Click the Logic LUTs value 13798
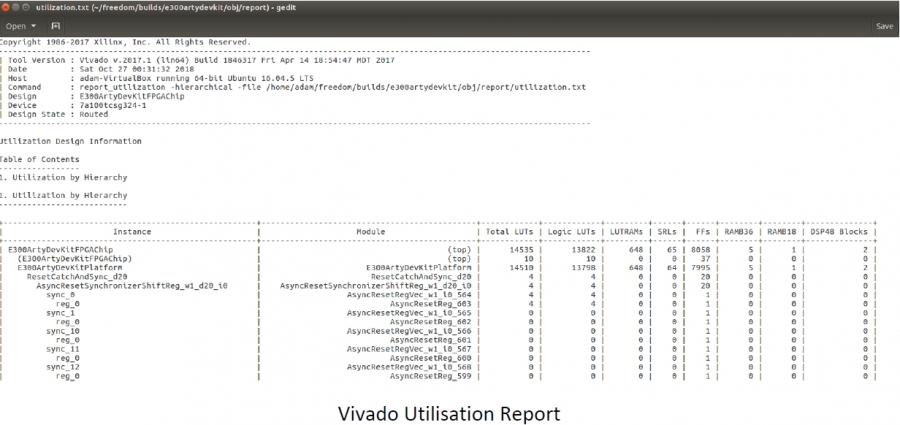This screenshot has height=425, width=900. click(x=583, y=268)
